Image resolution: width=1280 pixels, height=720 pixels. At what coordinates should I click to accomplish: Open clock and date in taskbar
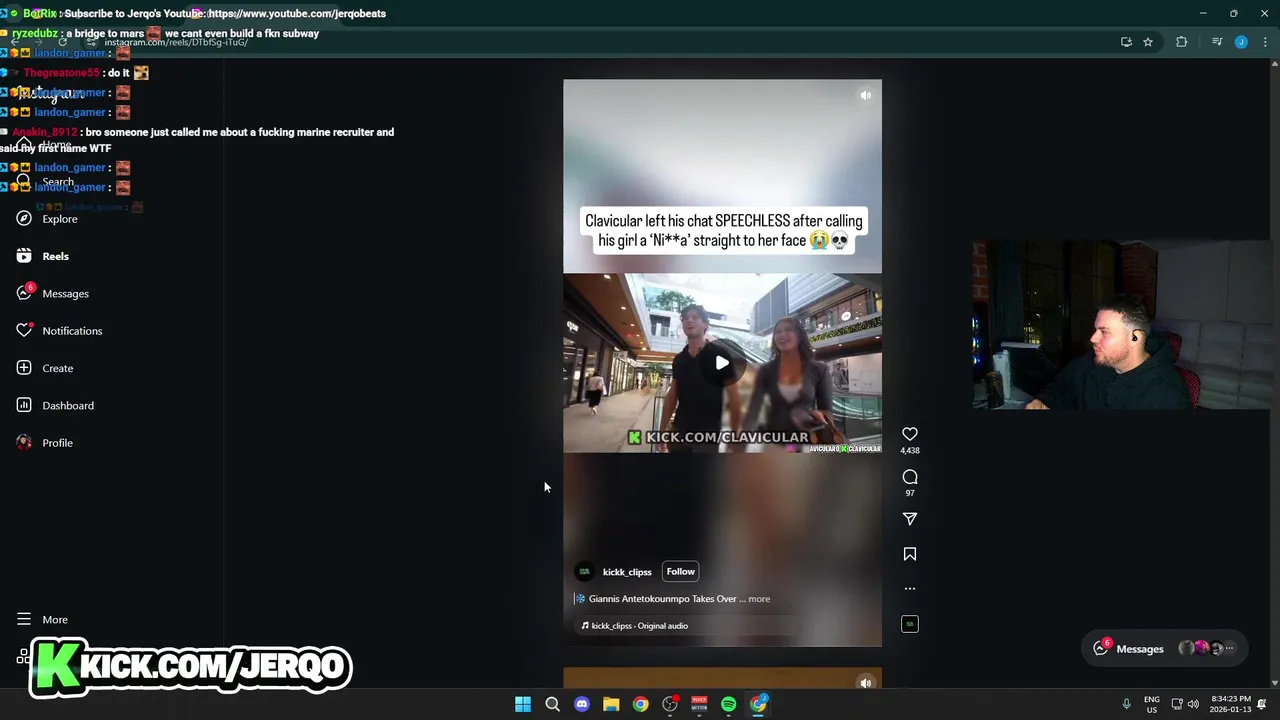[1230, 704]
